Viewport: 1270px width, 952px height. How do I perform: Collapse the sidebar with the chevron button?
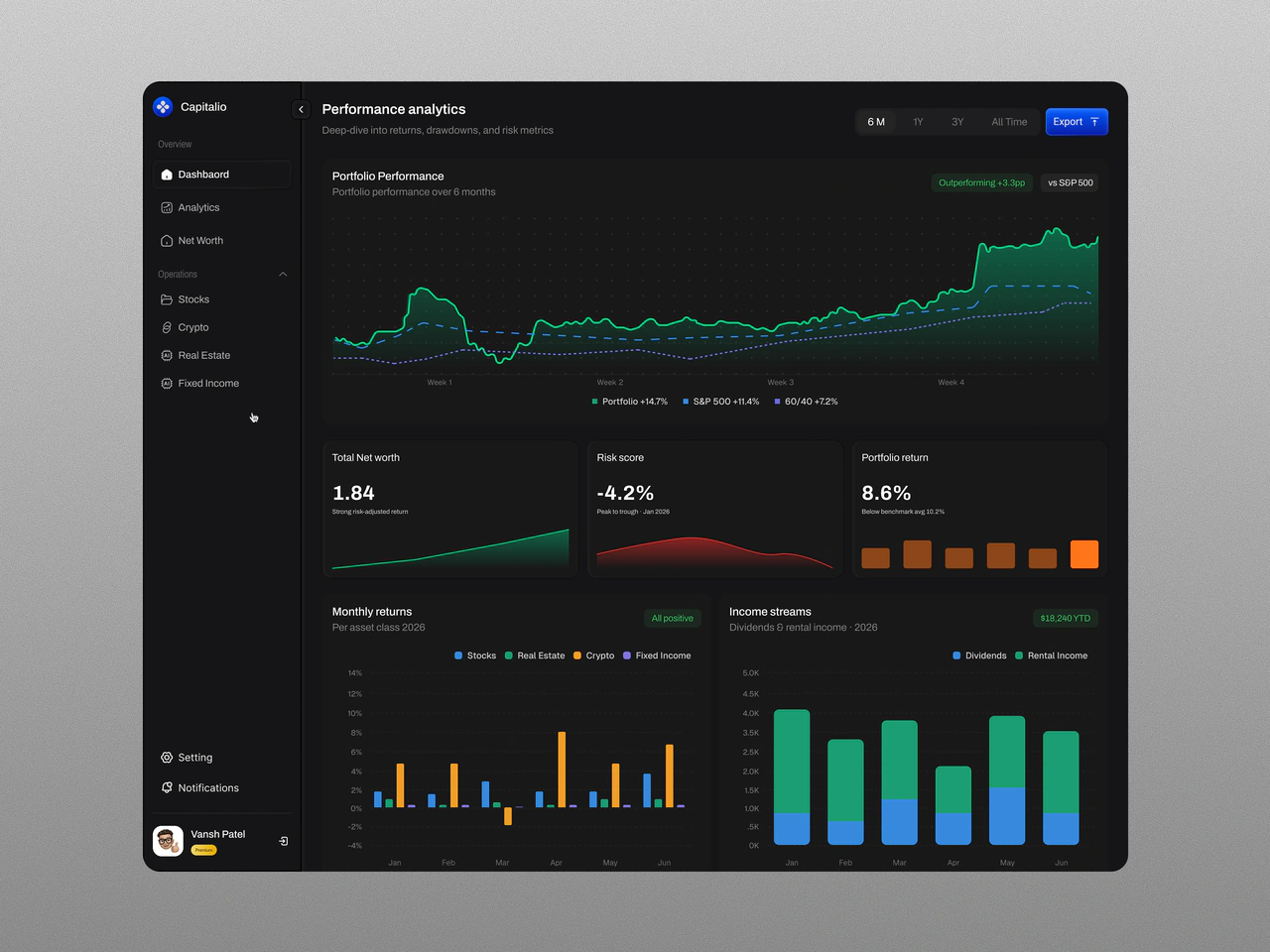[301, 109]
